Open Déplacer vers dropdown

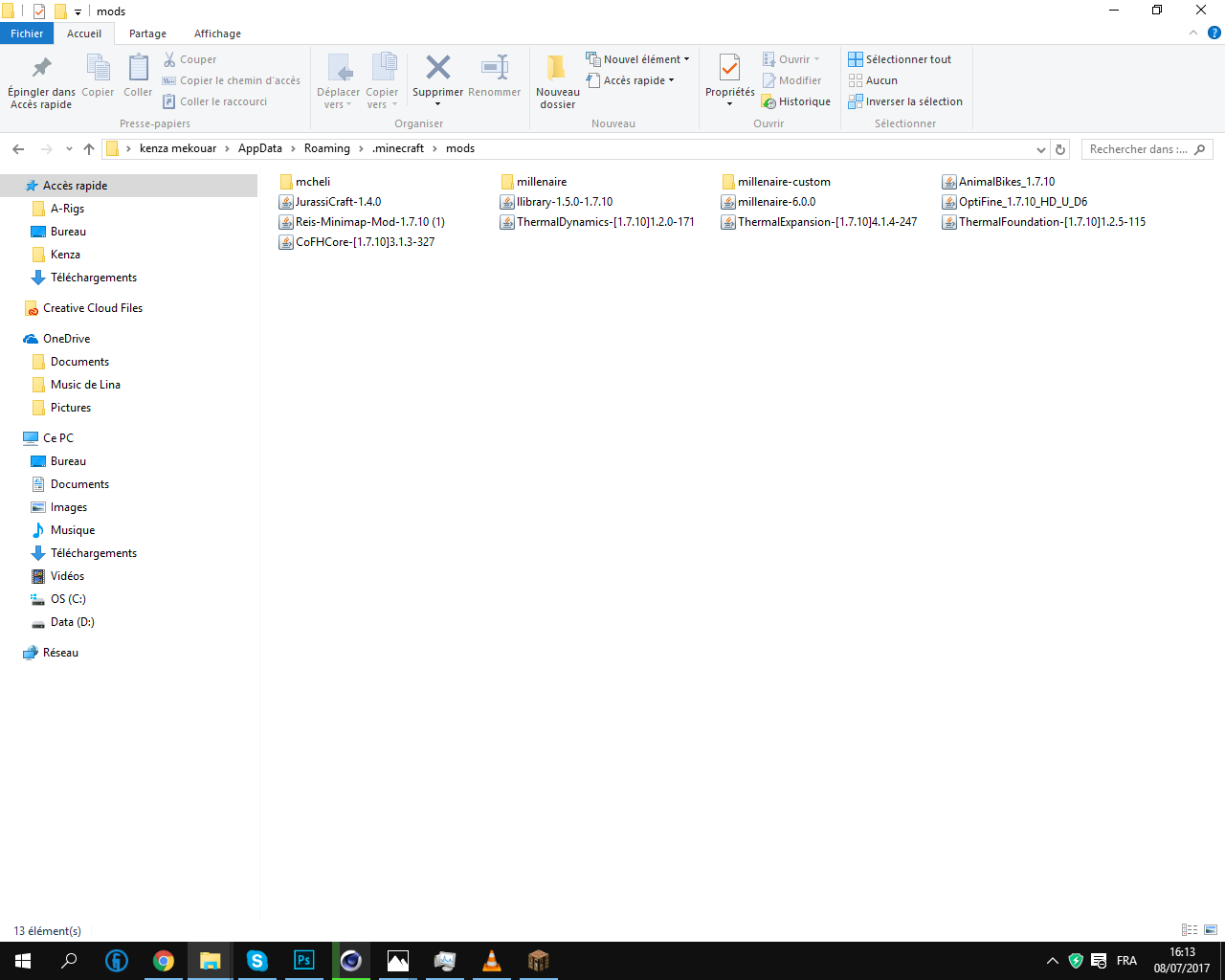coord(338,81)
